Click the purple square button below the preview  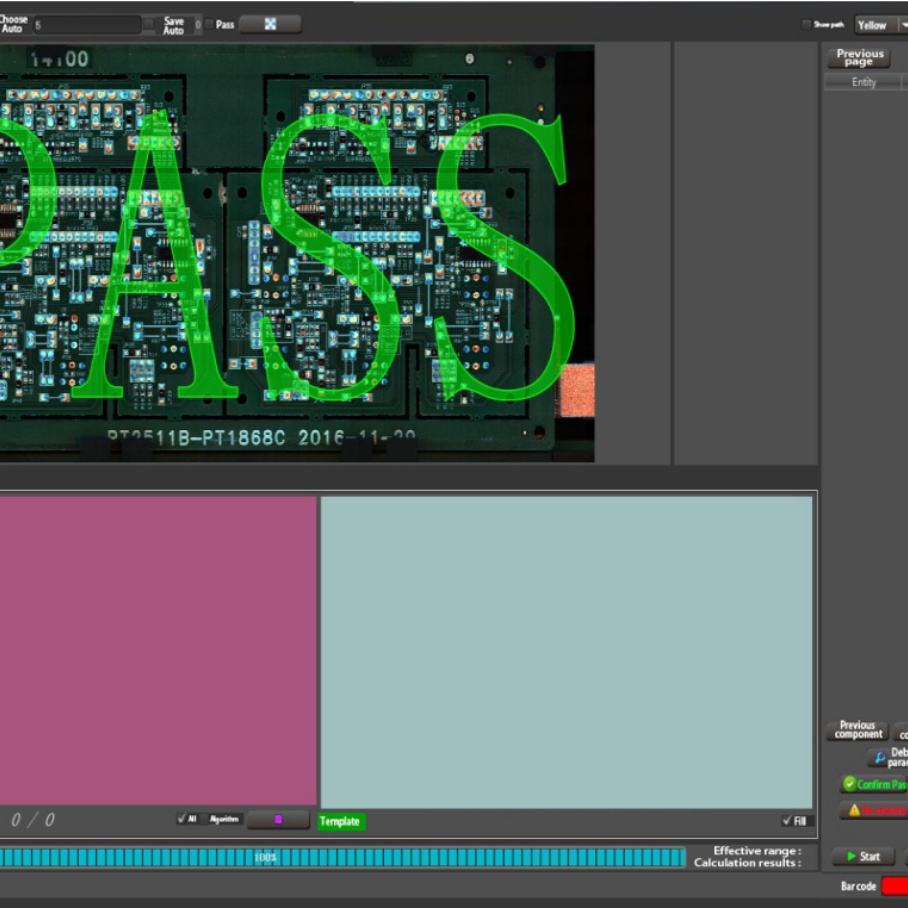coord(278,820)
